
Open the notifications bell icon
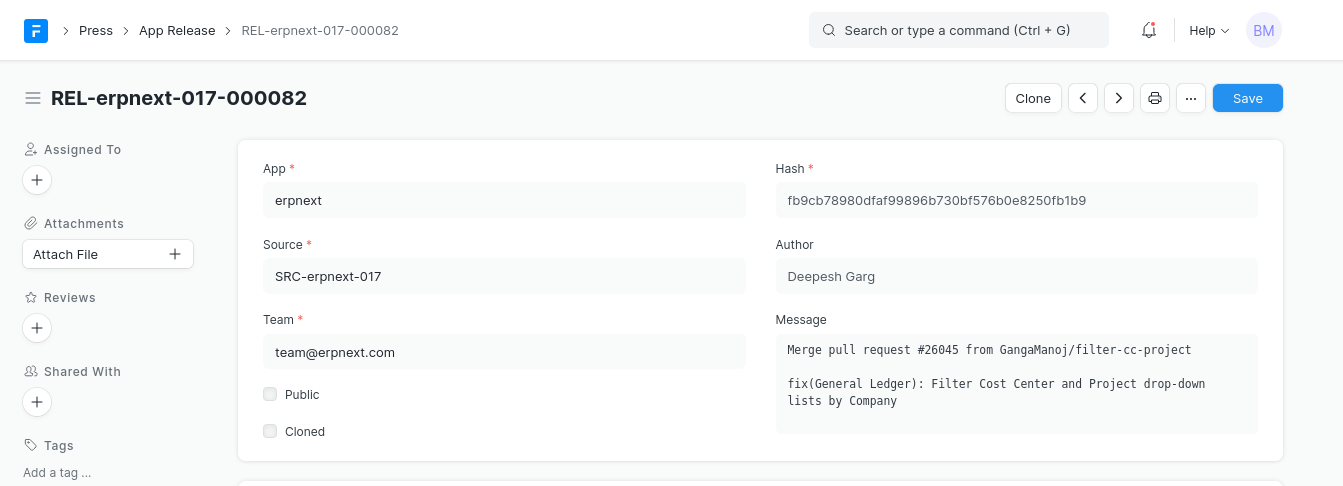pyautogui.click(x=1149, y=31)
